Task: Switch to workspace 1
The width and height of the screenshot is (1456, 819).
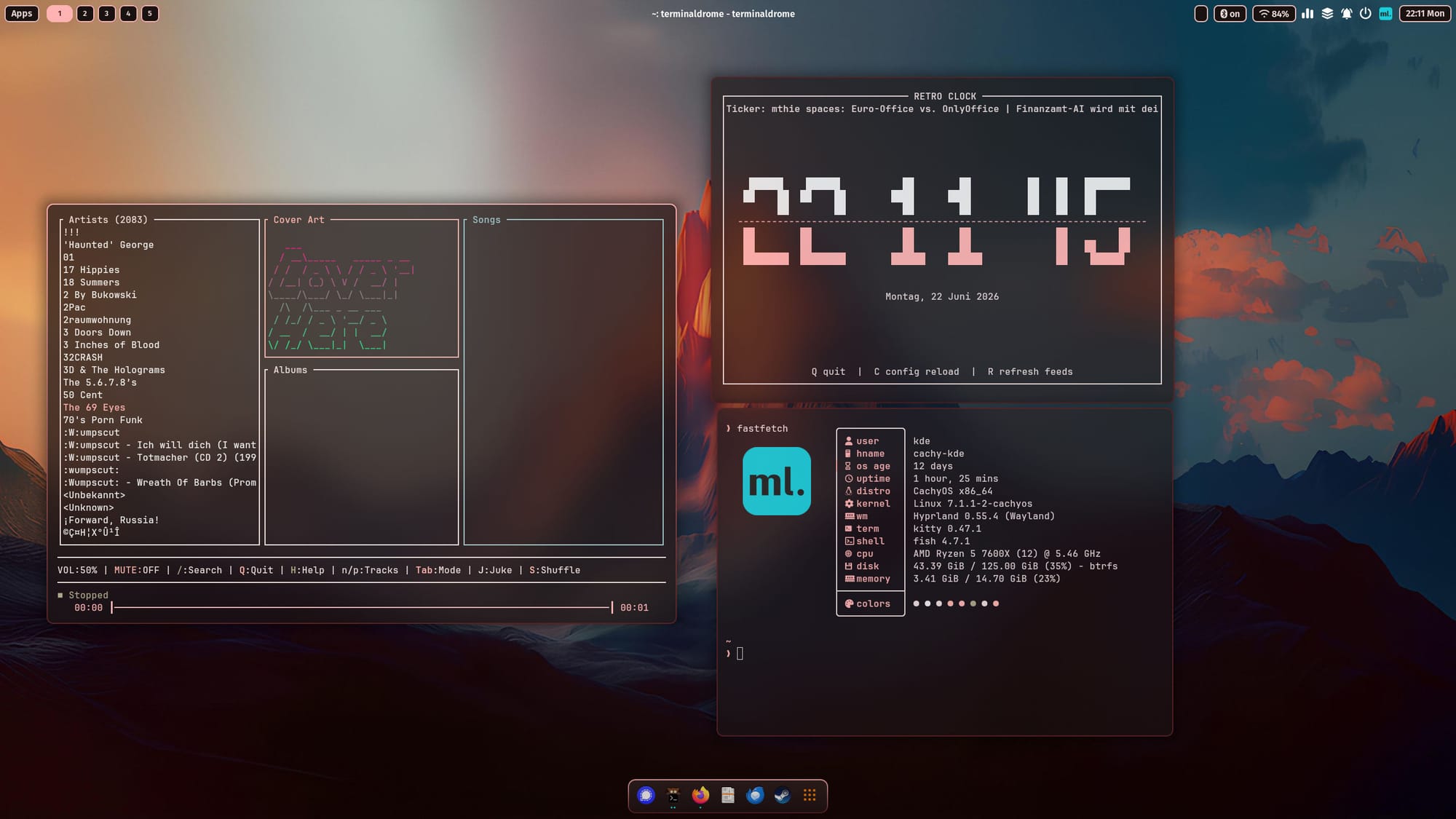Action: point(60,14)
